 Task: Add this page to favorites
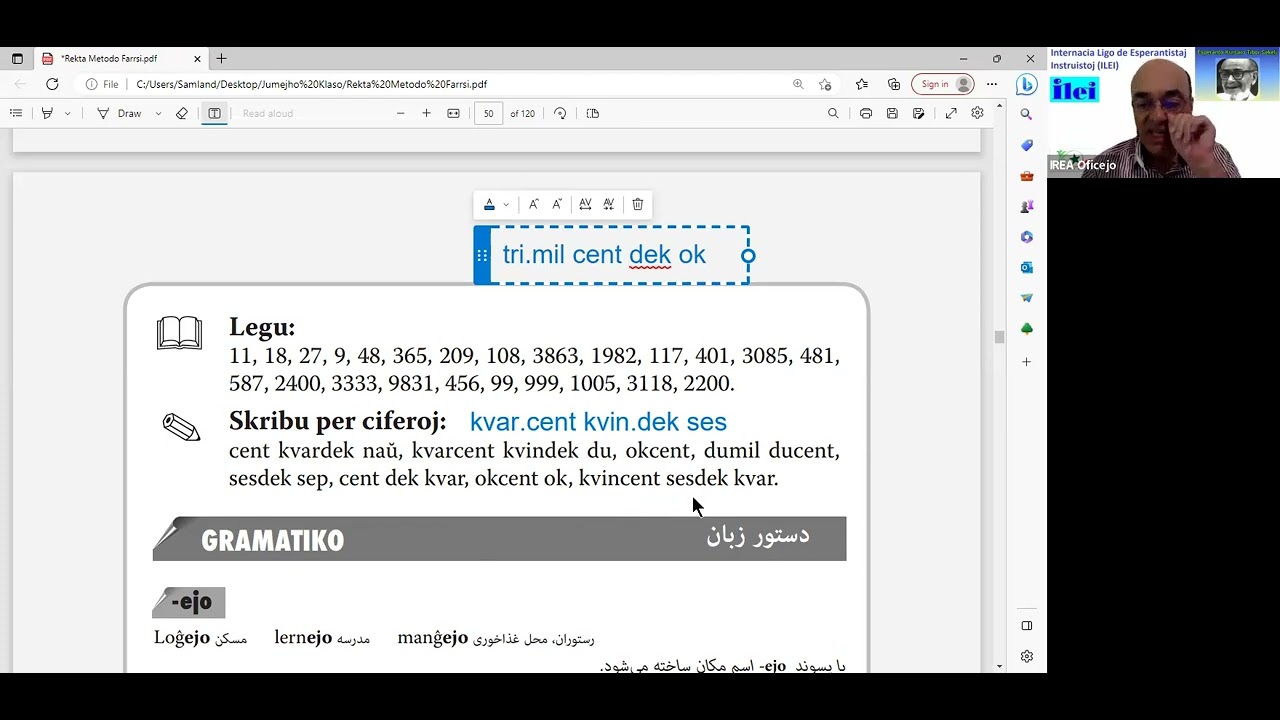(x=825, y=84)
